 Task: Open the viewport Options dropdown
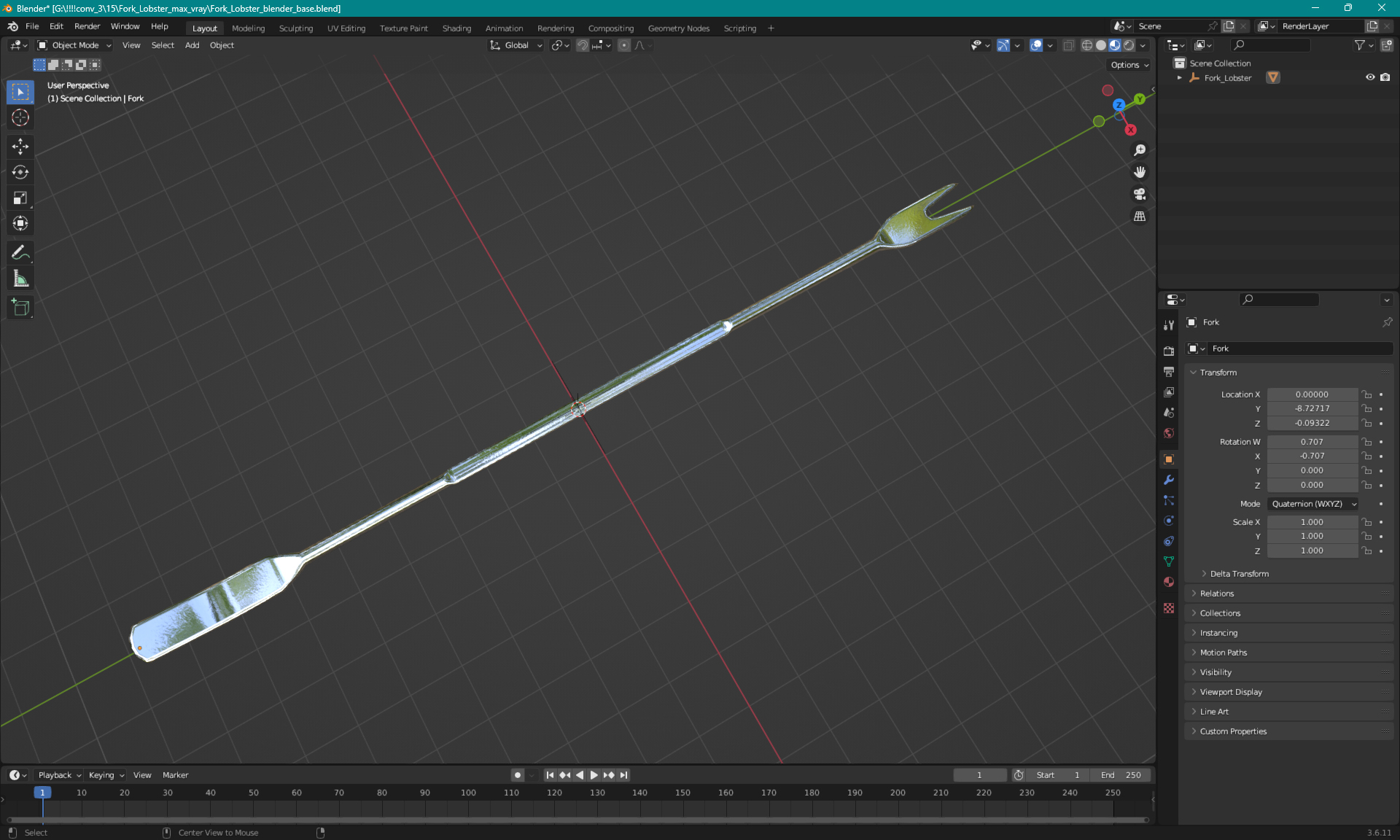(1129, 65)
